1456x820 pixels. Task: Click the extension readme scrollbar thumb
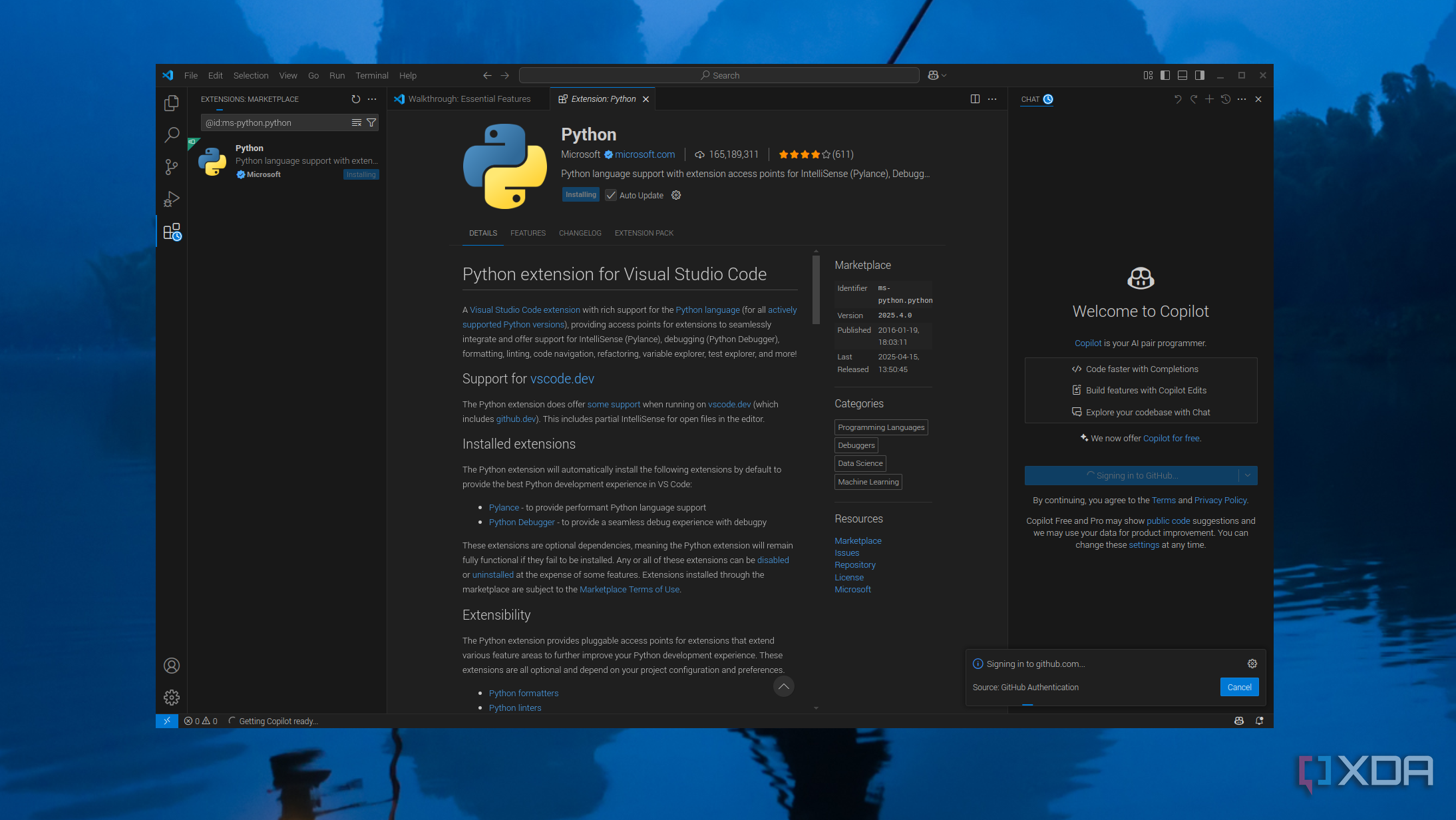(816, 289)
